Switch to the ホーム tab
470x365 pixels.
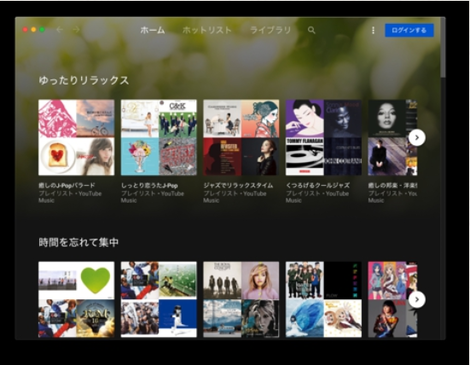tap(153, 30)
